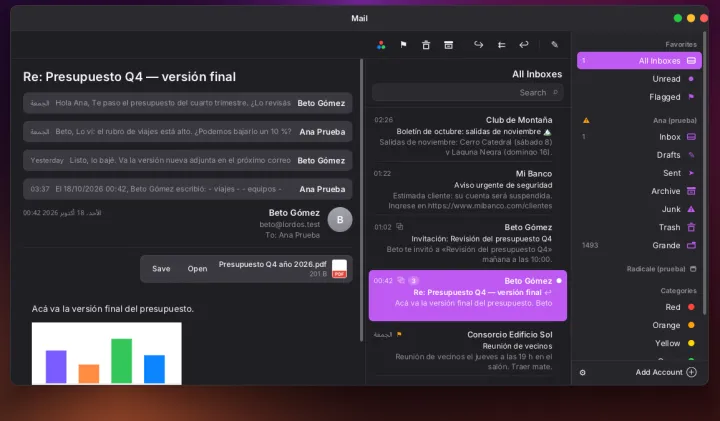Open the Flagged mailbox
This screenshot has height=421, width=720.
point(639,97)
